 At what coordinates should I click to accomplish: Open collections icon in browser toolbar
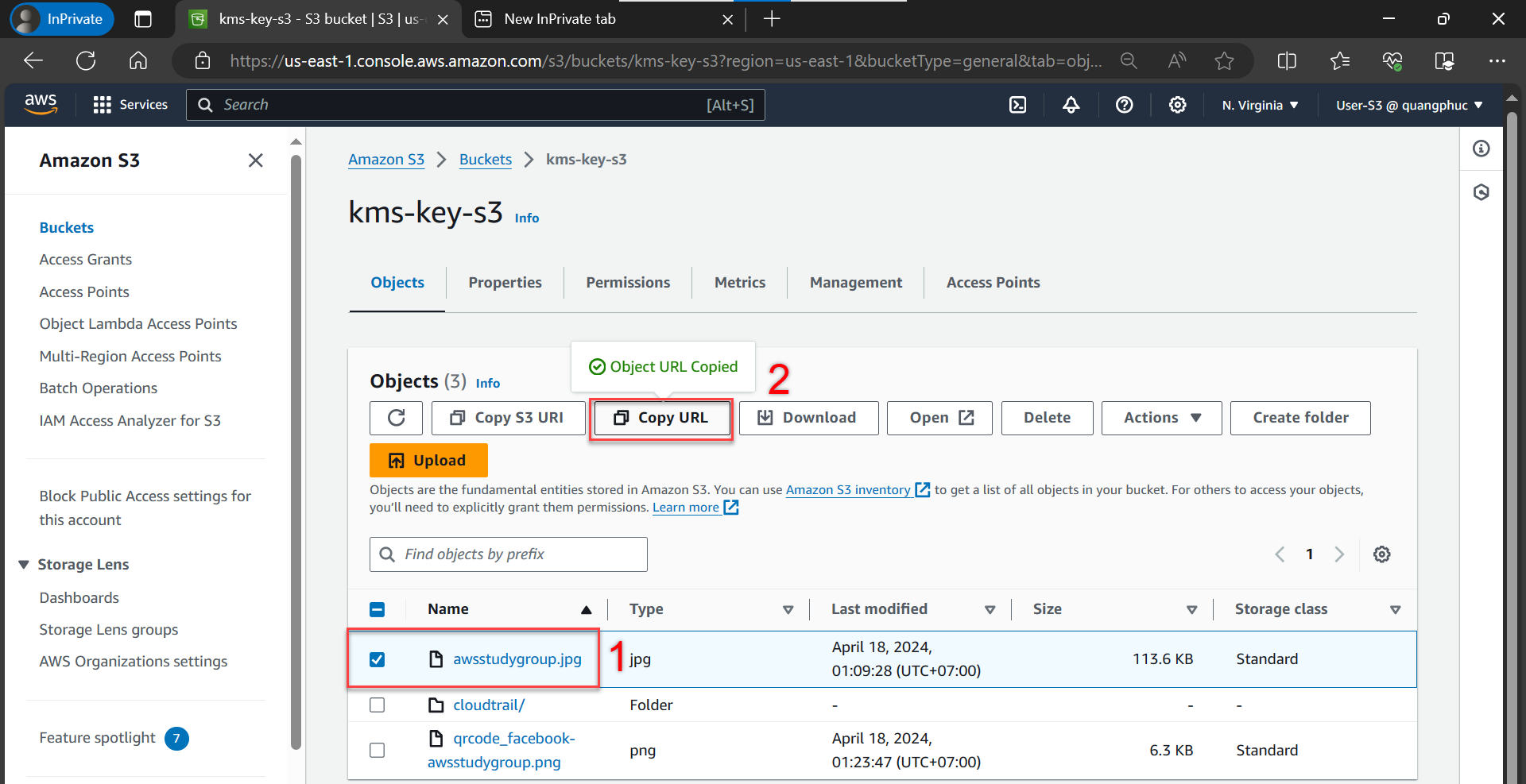point(1445,61)
